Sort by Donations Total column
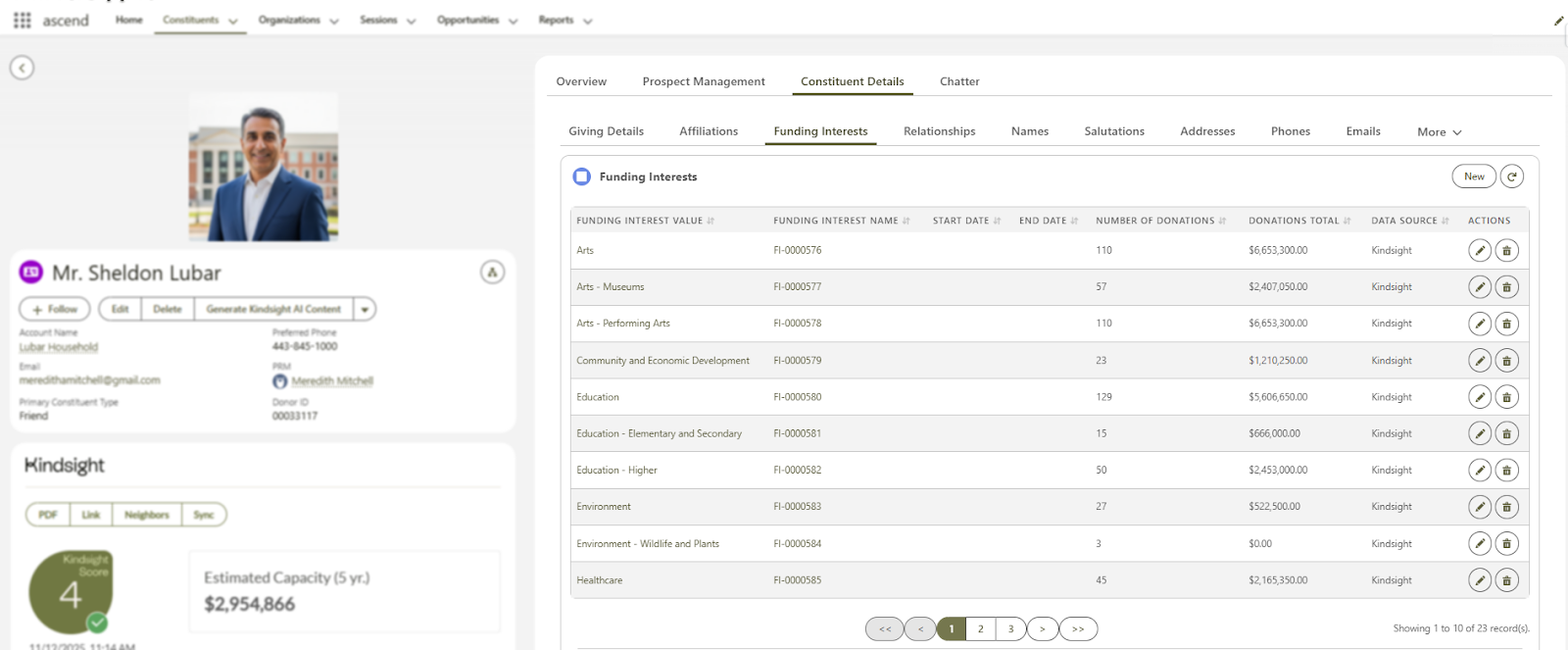Viewport: 1568px width, 650px height. pos(1299,221)
